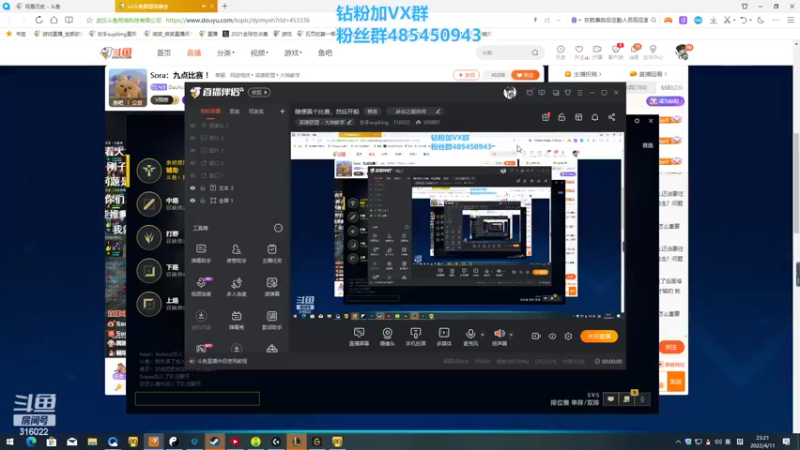The width and height of the screenshot is (800, 450).
Task: Select the first scene tab
Action: coord(210,111)
